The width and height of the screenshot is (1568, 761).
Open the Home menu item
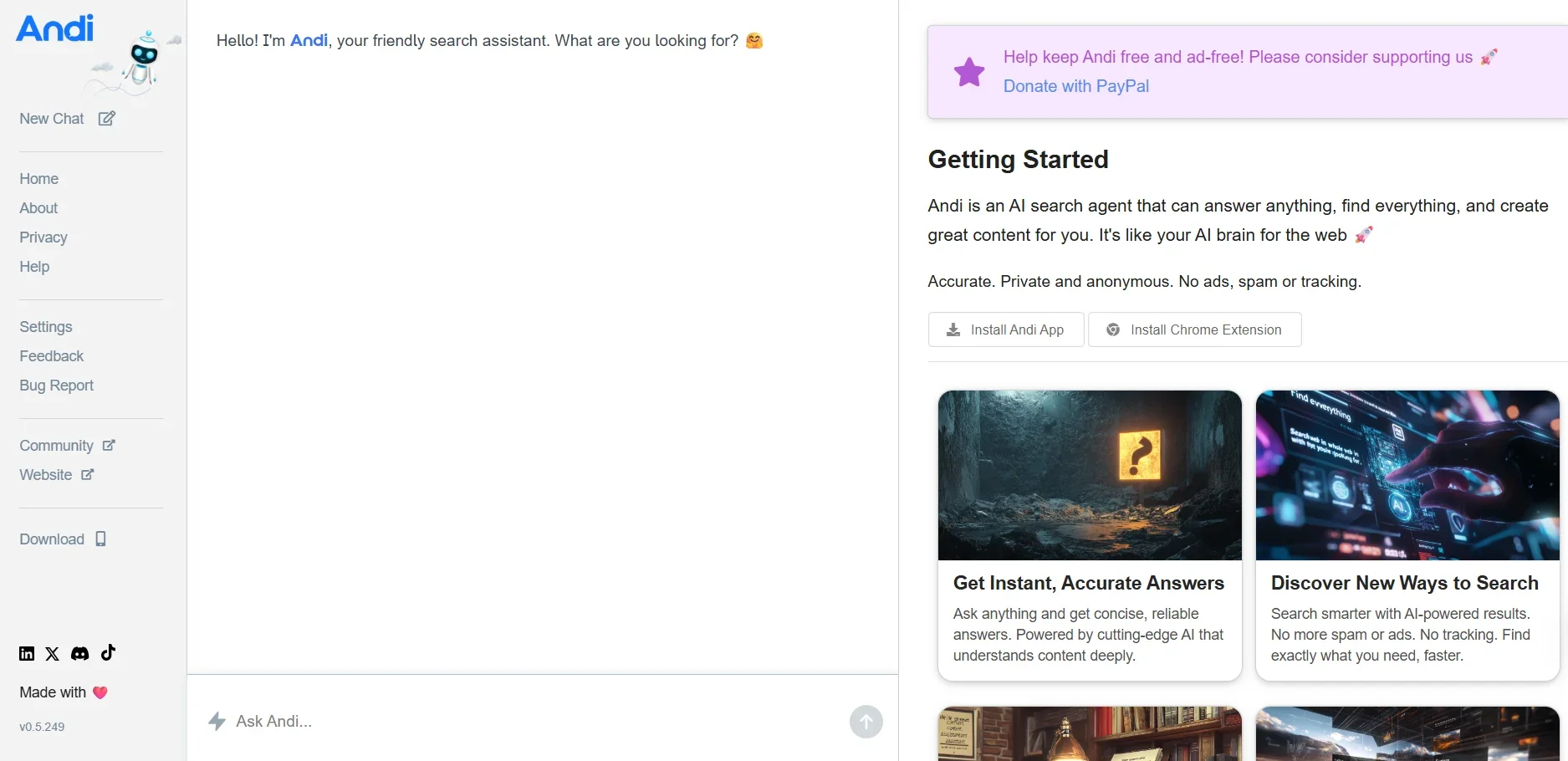tap(39, 179)
